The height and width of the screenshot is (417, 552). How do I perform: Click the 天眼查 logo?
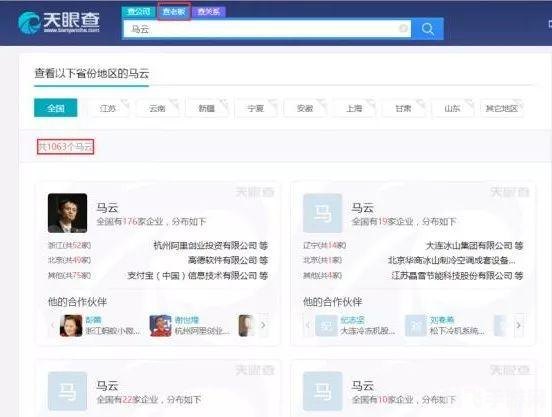[x=59, y=23]
